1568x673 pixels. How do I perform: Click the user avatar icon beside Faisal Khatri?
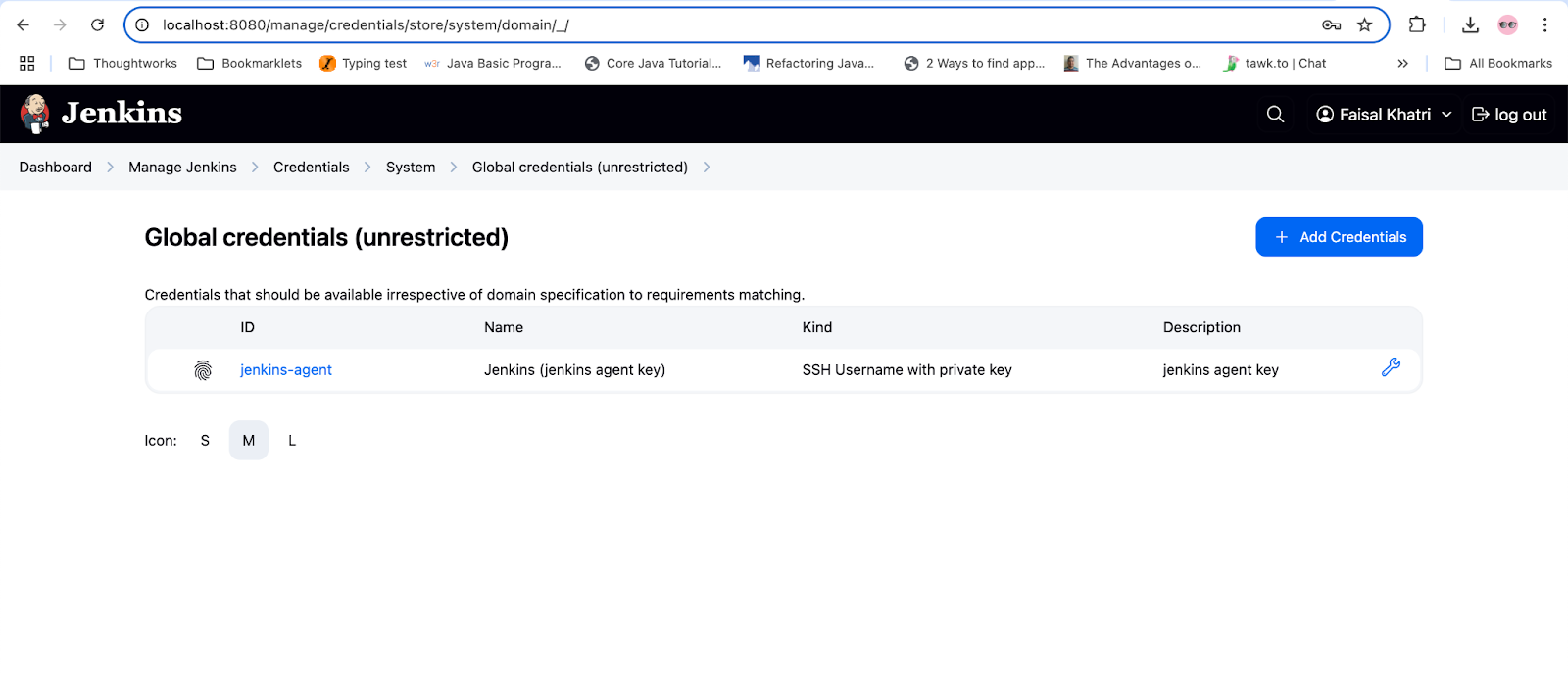(1325, 115)
